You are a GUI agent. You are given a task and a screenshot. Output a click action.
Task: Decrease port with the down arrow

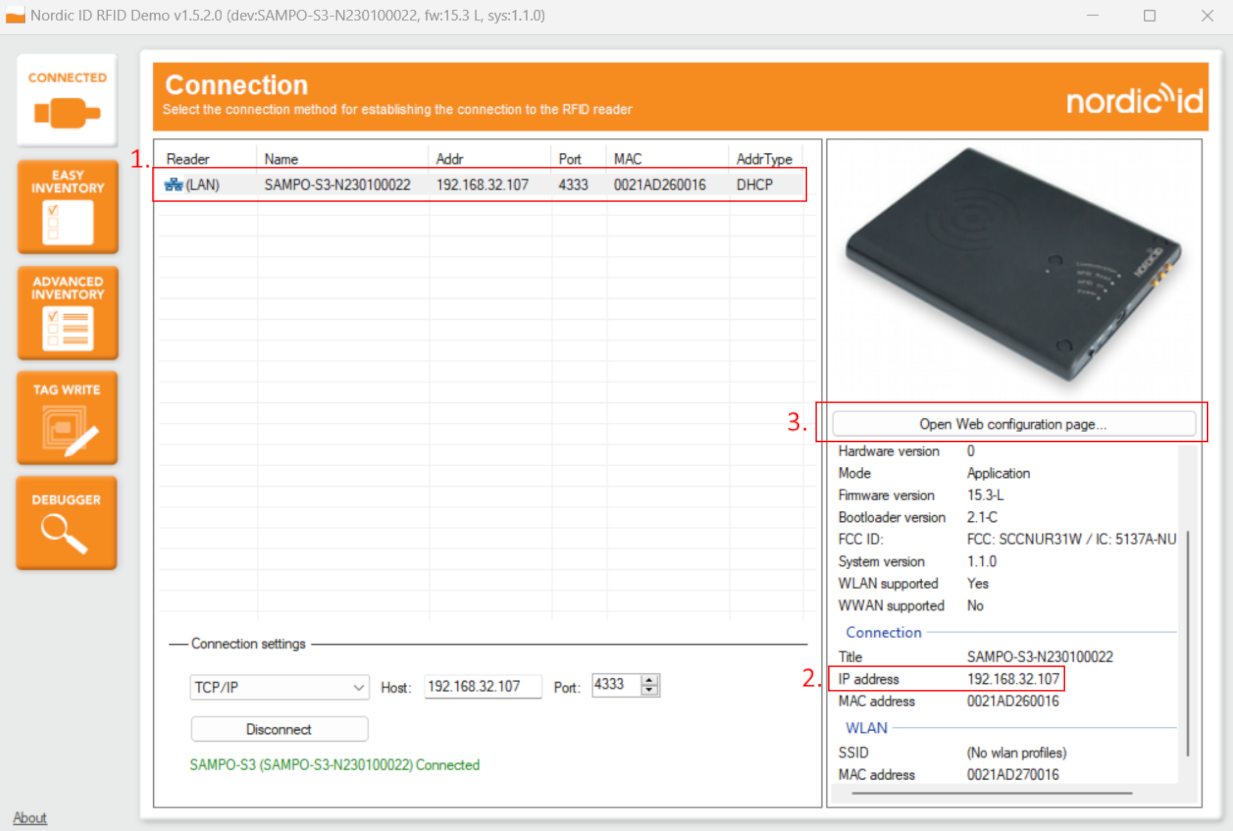click(651, 691)
